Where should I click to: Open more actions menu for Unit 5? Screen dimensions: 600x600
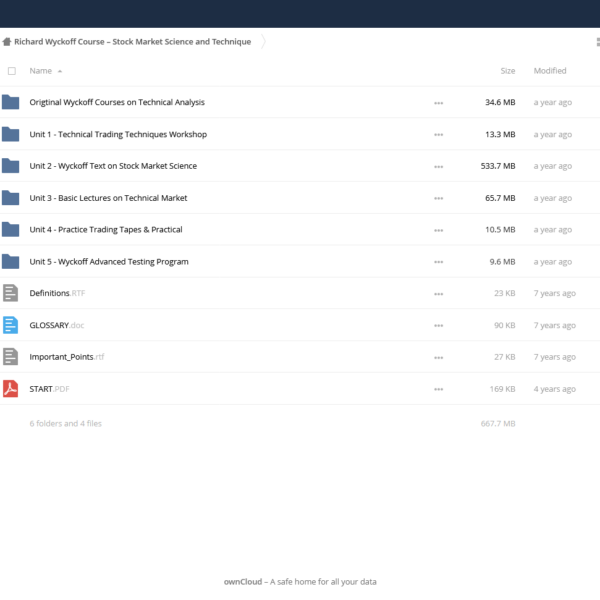[x=439, y=262]
